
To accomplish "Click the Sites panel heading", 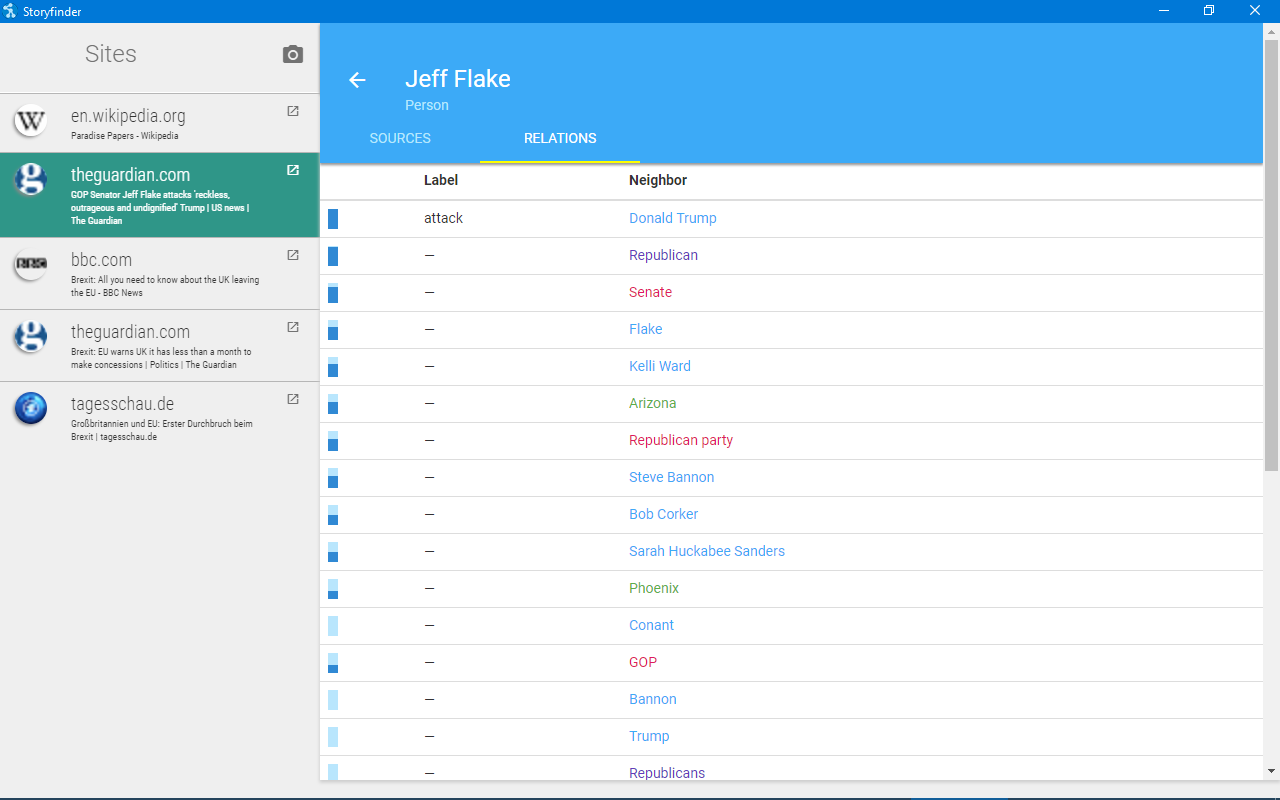I will pos(111,54).
